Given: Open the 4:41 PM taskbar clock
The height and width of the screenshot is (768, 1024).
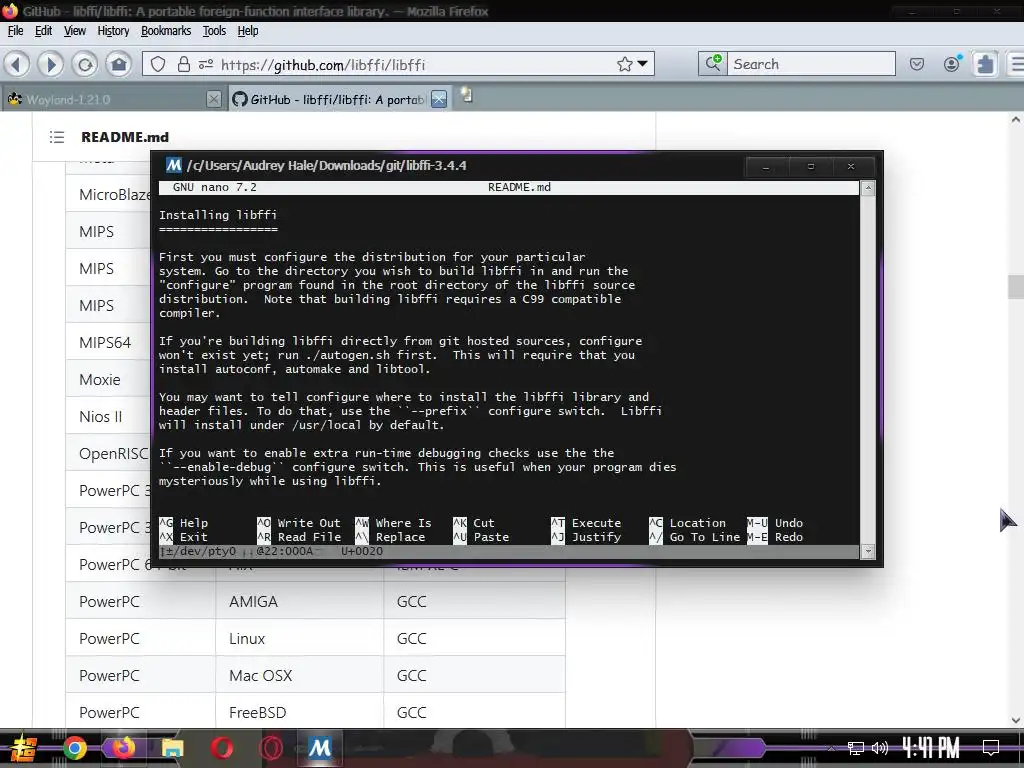Looking at the screenshot, I should click(931, 748).
